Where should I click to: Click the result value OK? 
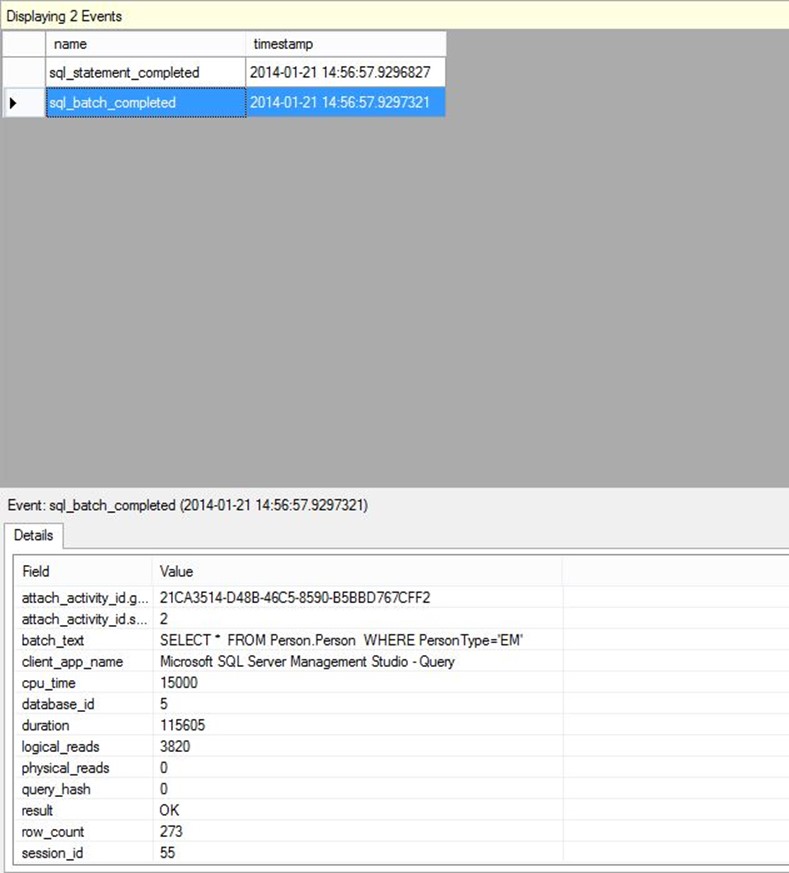coord(169,810)
